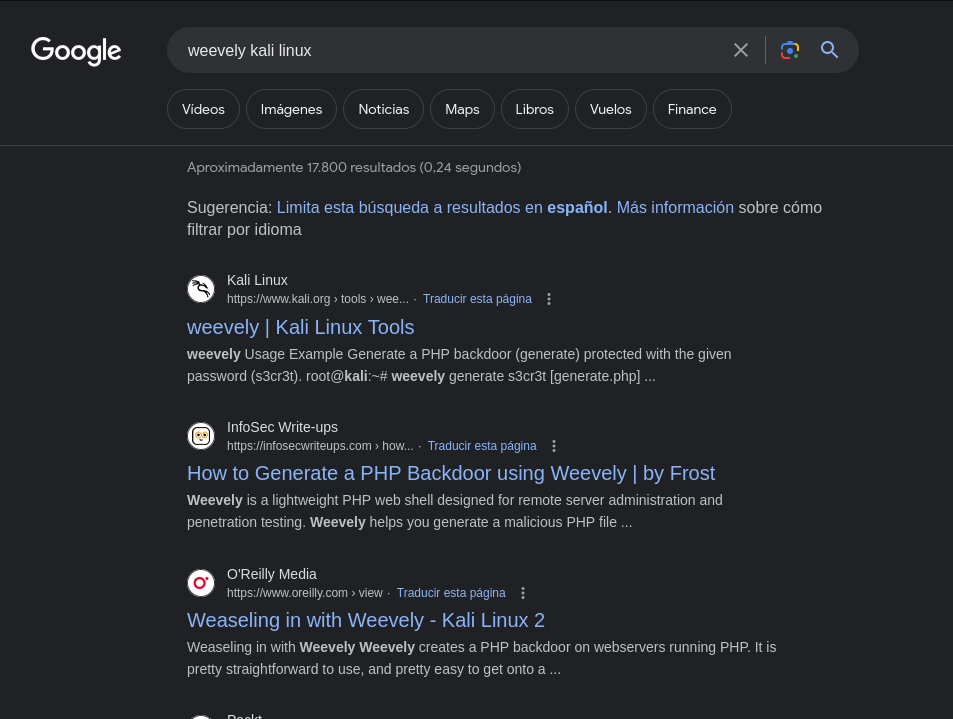This screenshot has width=953, height=719.
Task: Switch to the Libros filter tab
Action: (x=534, y=109)
